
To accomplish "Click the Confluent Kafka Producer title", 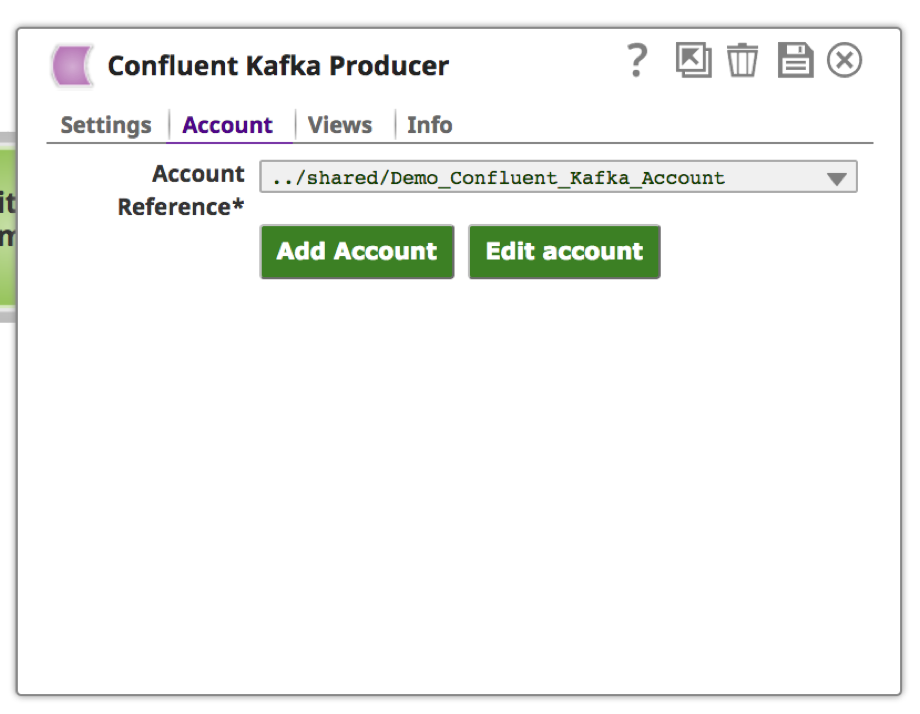I will coord(278,66).
